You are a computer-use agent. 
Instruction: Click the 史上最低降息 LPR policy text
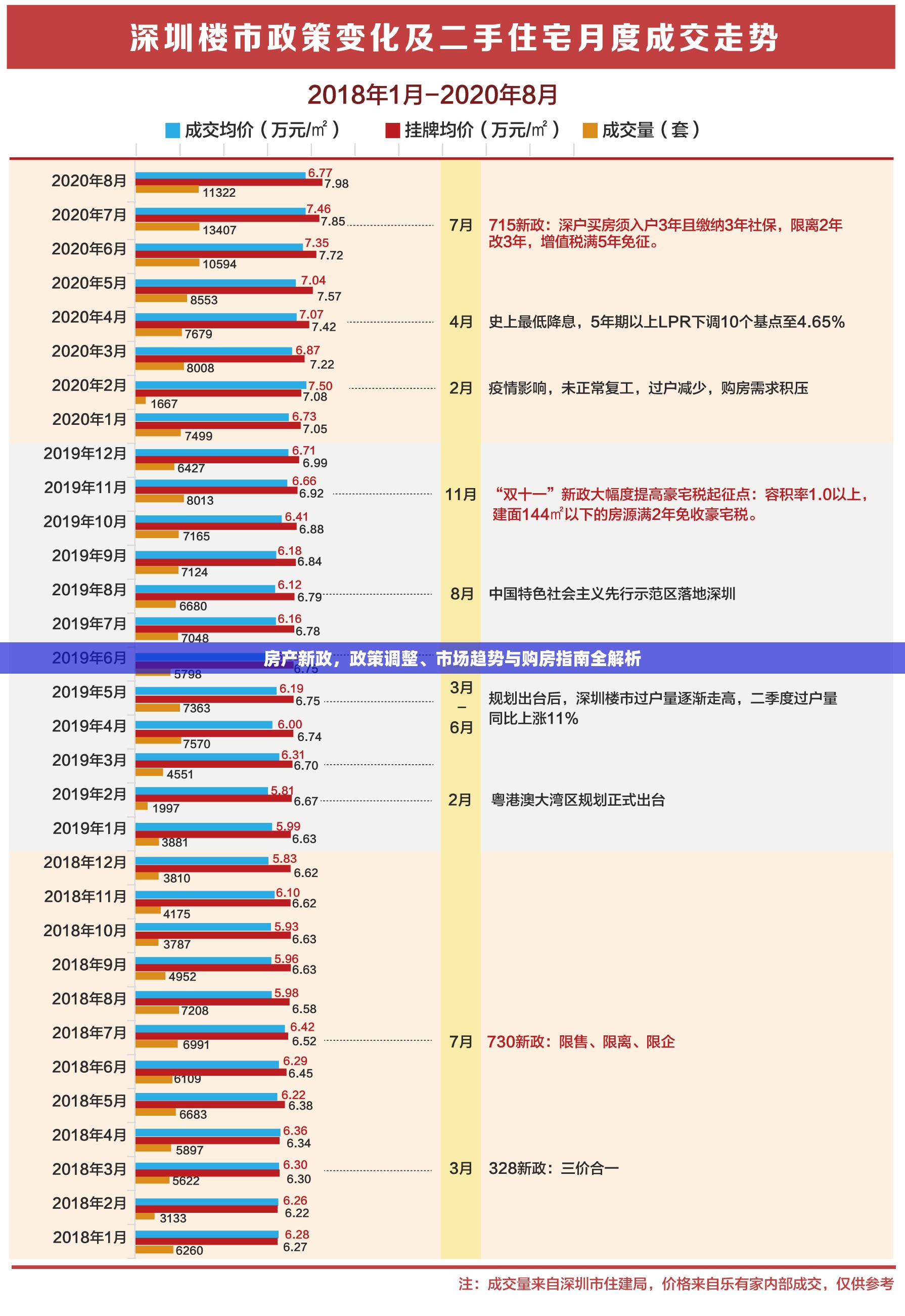click(666, 322)
